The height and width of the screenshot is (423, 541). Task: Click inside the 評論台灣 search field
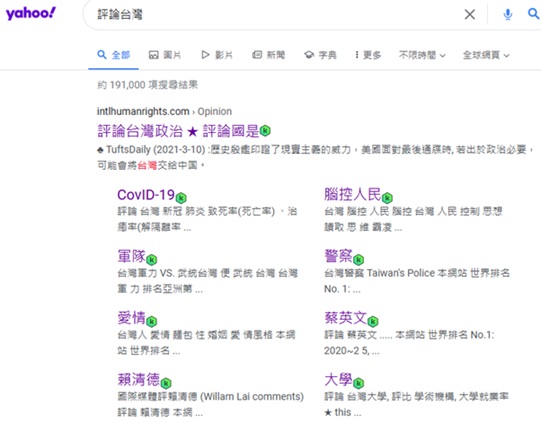pos(276,14)
